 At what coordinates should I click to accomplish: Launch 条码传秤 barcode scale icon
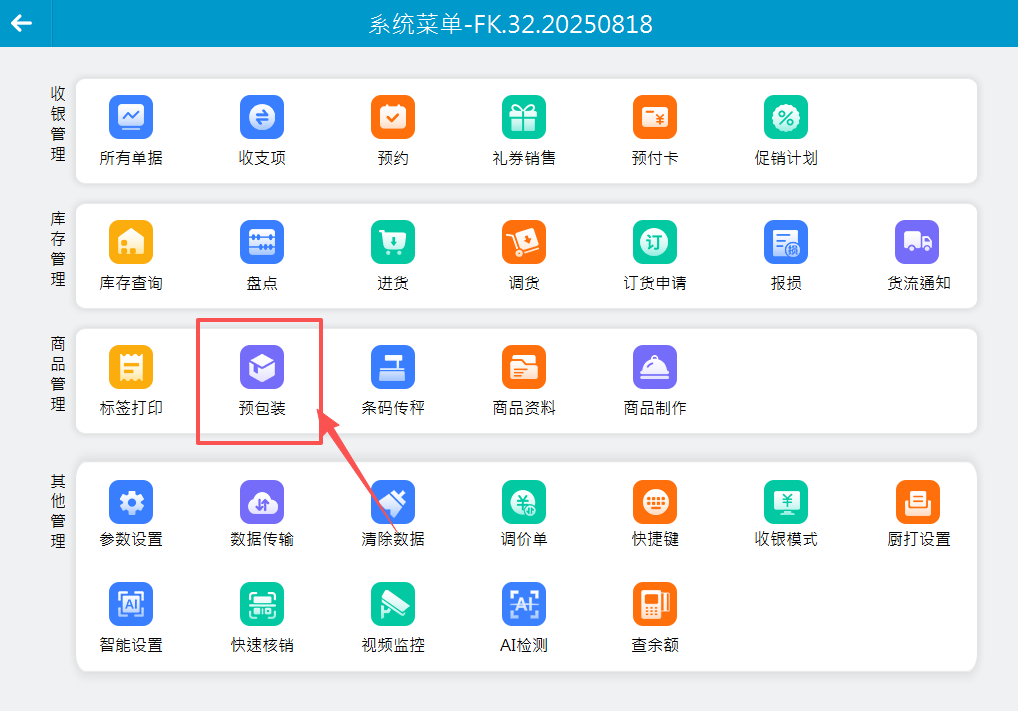click(x=393, y=368)
